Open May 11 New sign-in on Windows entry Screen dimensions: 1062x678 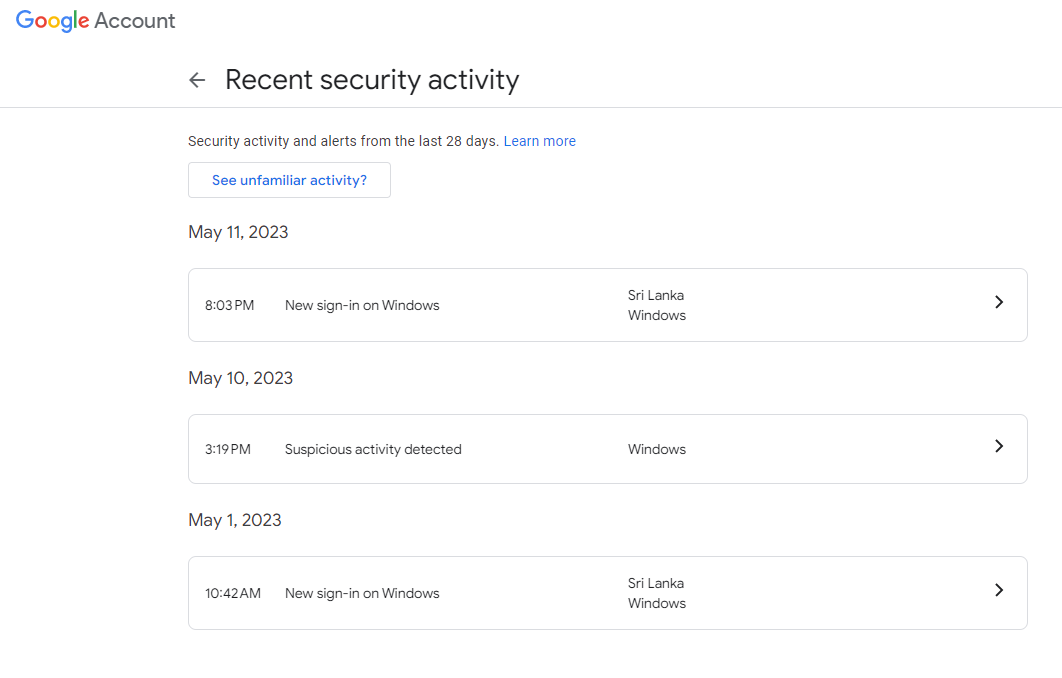tap(608, 305)
